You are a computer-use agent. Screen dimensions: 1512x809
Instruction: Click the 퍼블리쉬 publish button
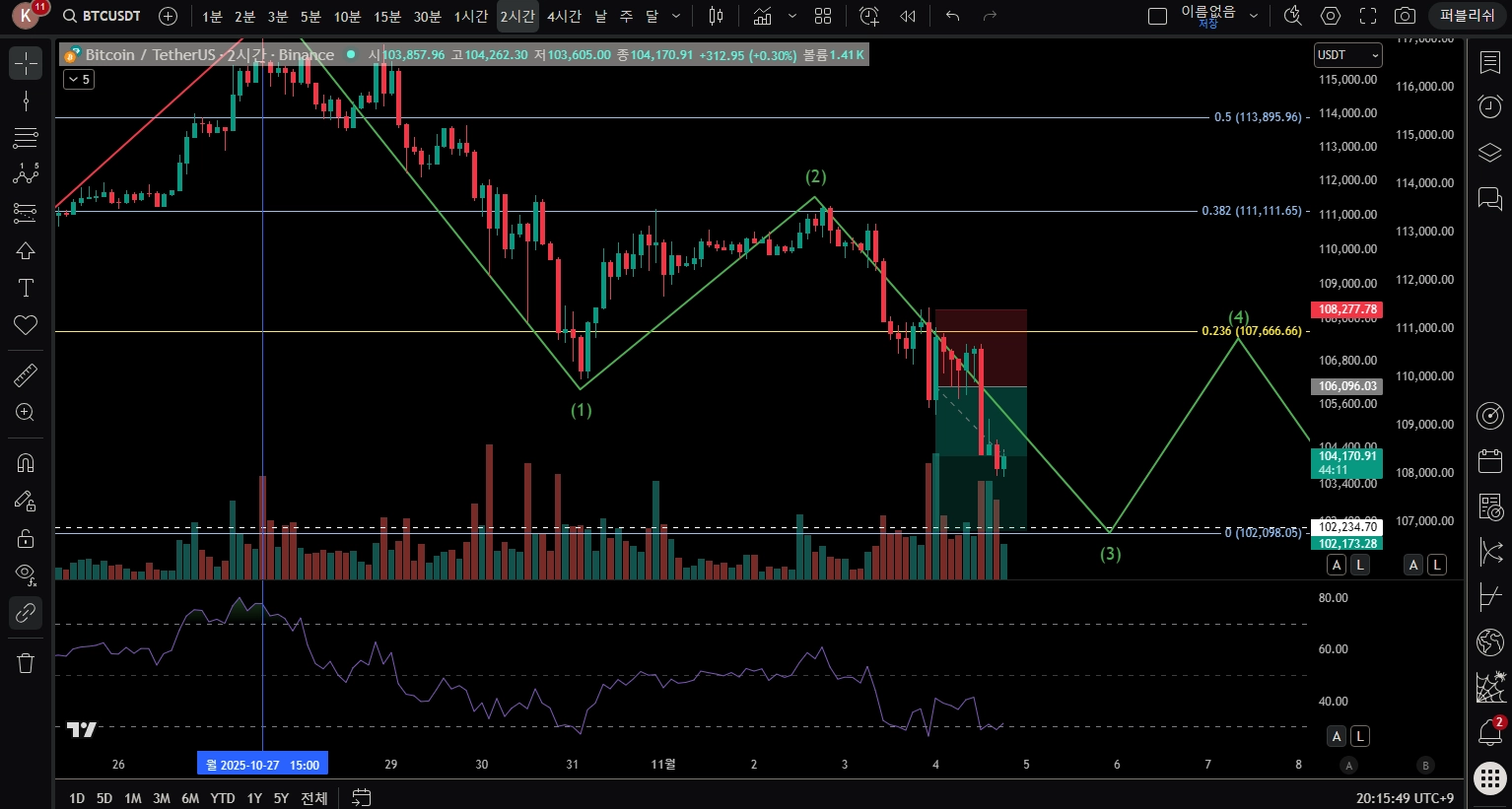click(1468, 16)
